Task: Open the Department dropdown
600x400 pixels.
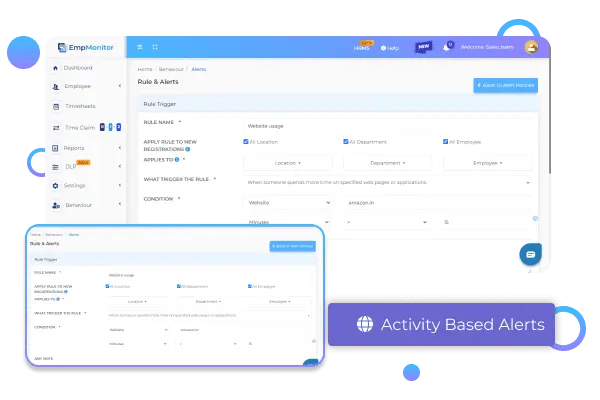Action: coord(387,163)
